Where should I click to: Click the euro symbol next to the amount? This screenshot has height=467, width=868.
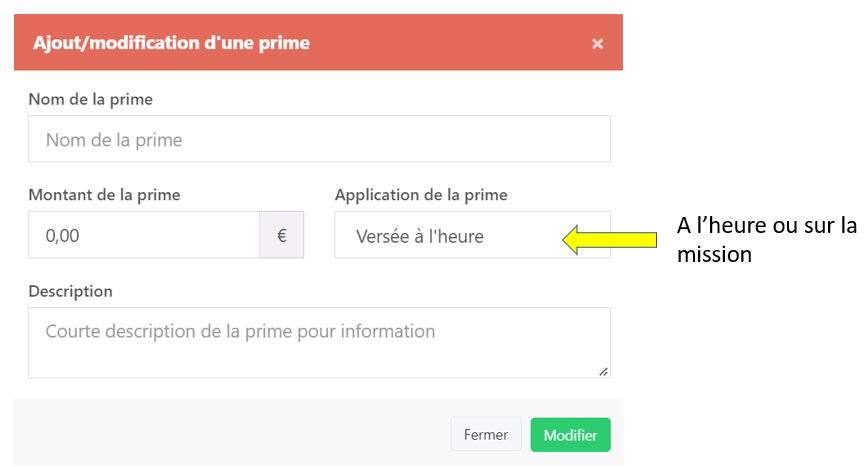pyautogui.click(x=281, y=236)
